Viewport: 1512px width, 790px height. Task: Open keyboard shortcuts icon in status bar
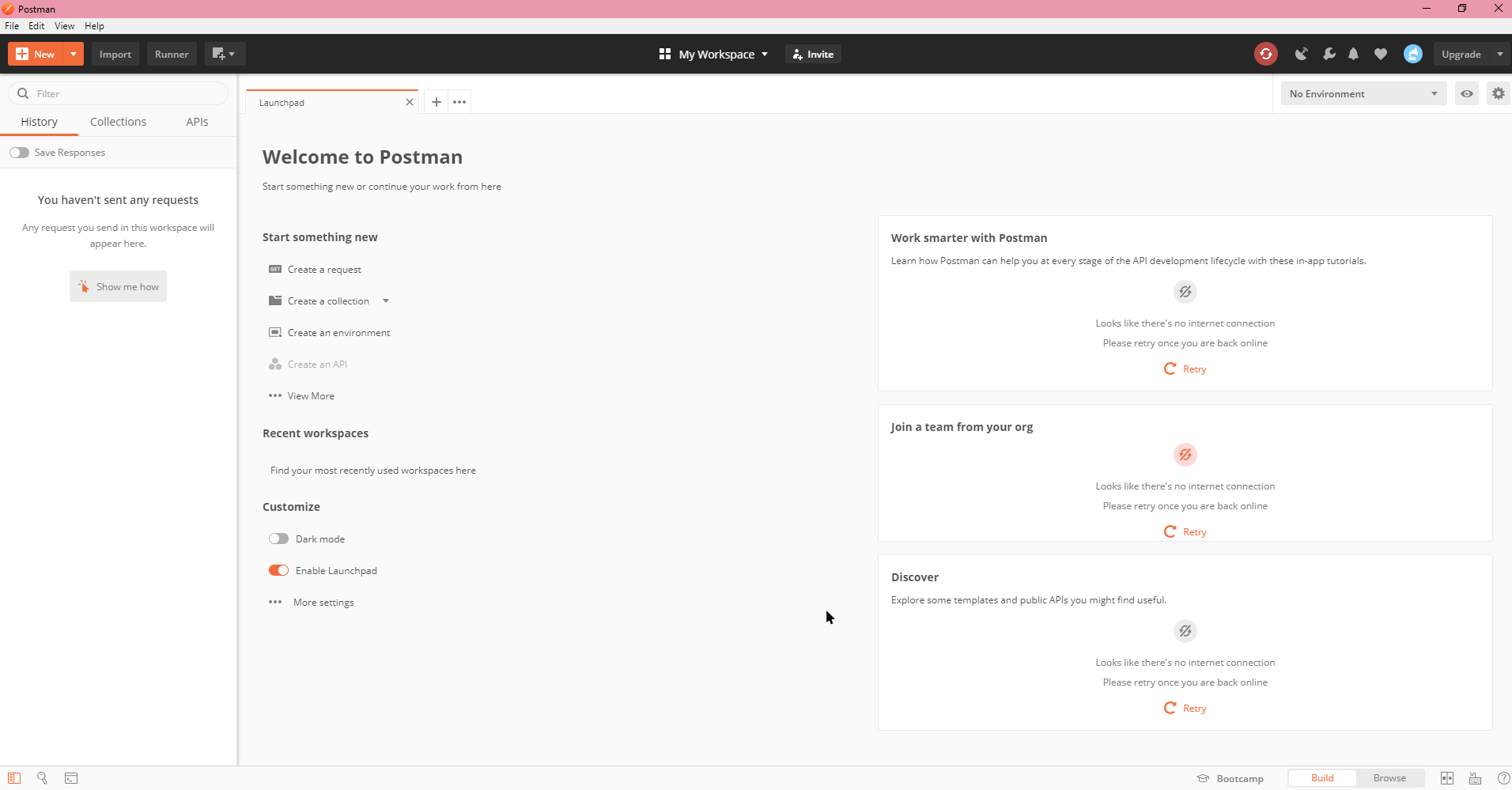coord(1474,779)
